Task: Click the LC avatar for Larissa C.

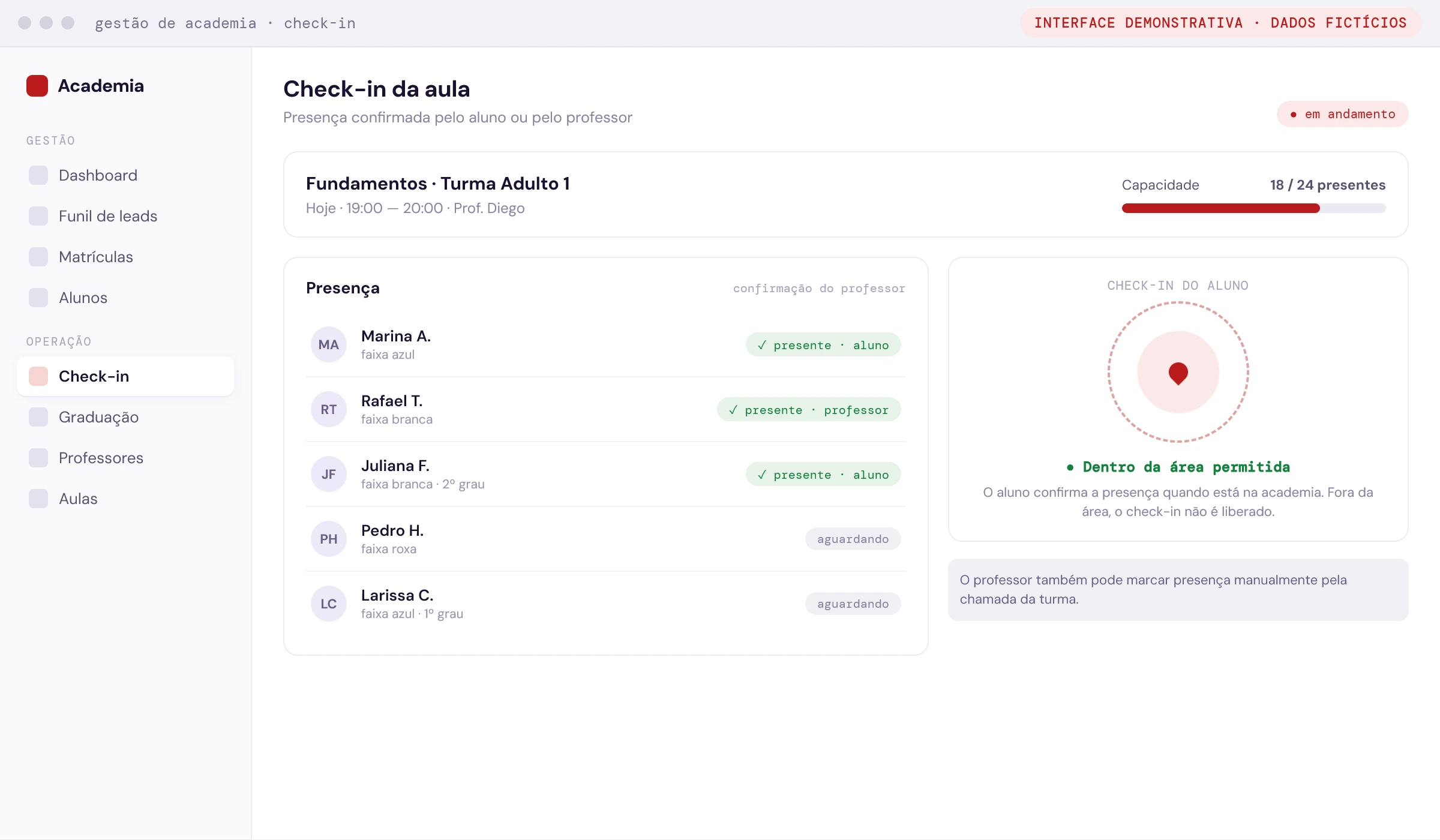Action: 329,604
